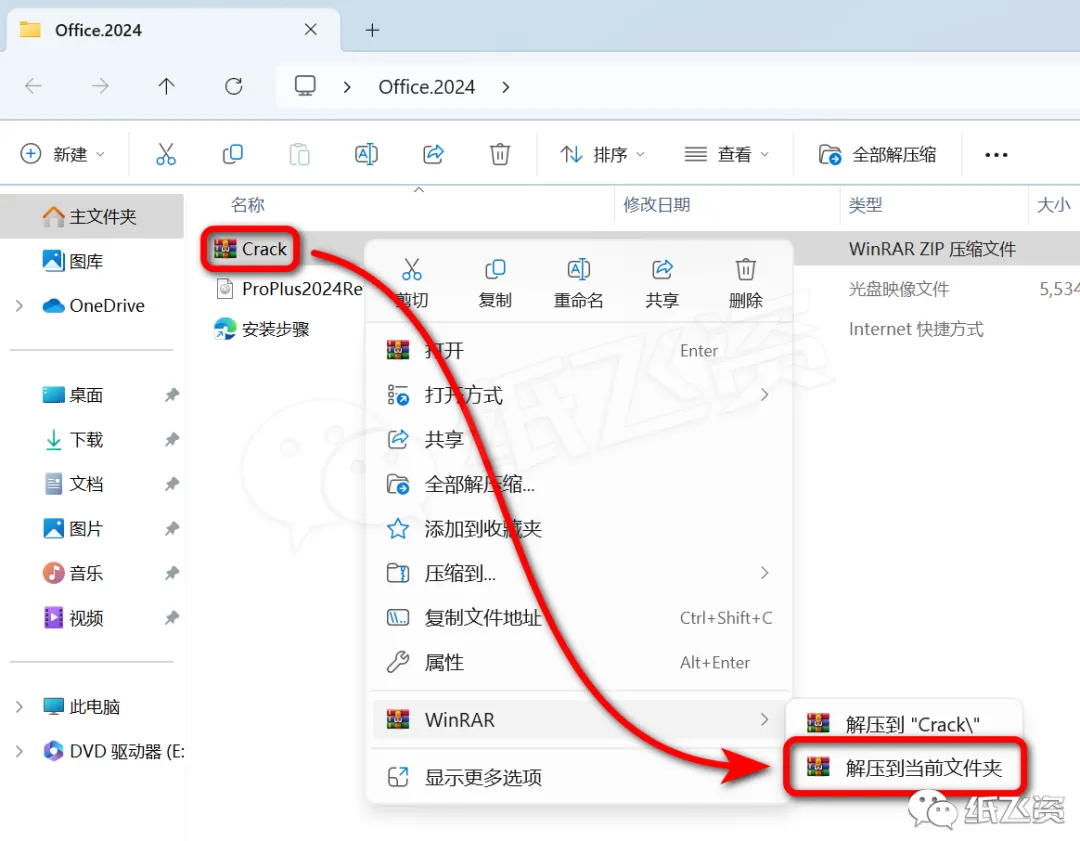Open the WinRAR submenu entry

point(579,720)
